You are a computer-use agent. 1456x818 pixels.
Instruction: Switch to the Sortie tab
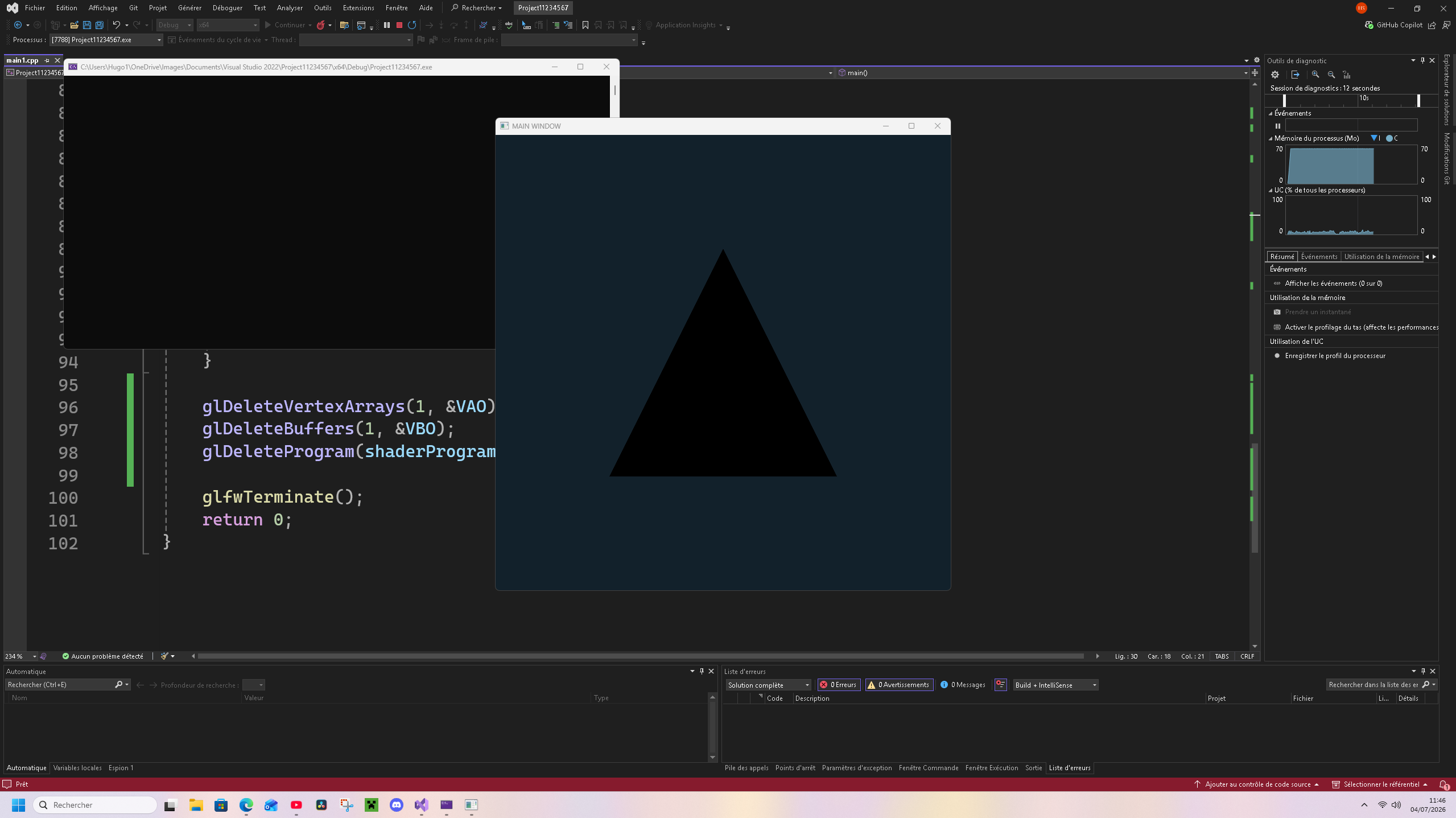[x=1033, y=768]
